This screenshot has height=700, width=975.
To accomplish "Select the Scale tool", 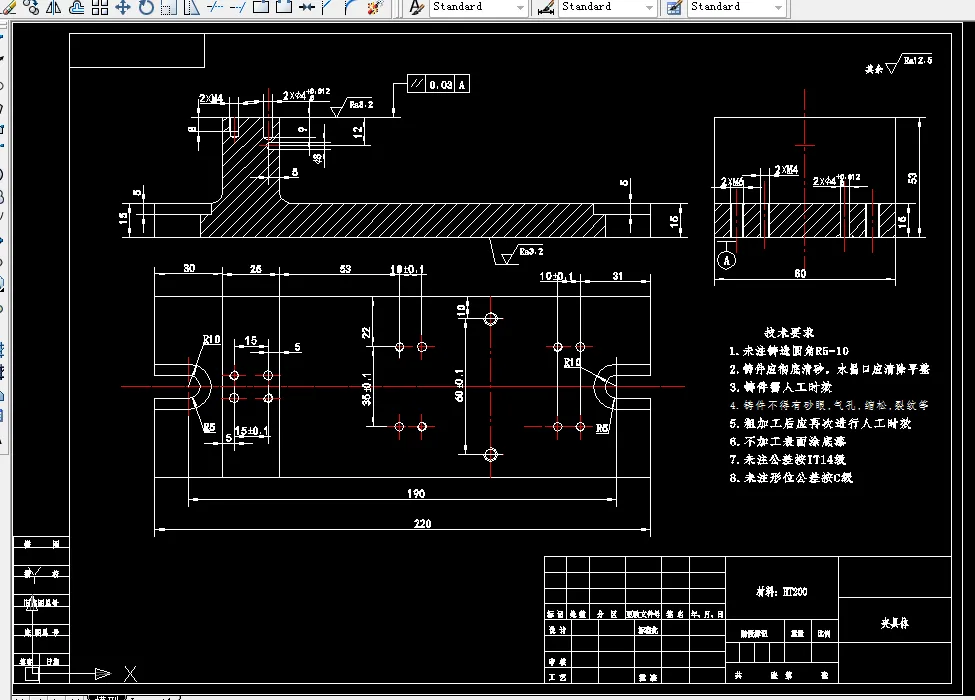I will (x=169, y=7).
